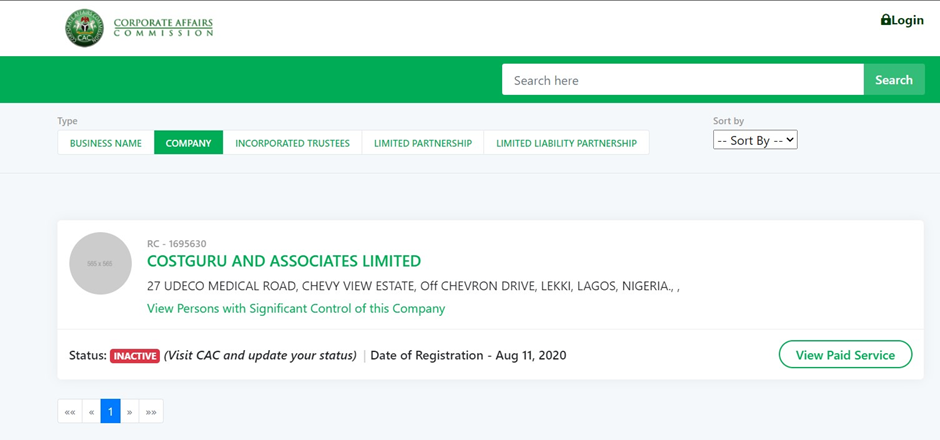This screenshot has width=940, height=440.
Task: Click Visit CAC and update your status text
Action: (260, 355)
